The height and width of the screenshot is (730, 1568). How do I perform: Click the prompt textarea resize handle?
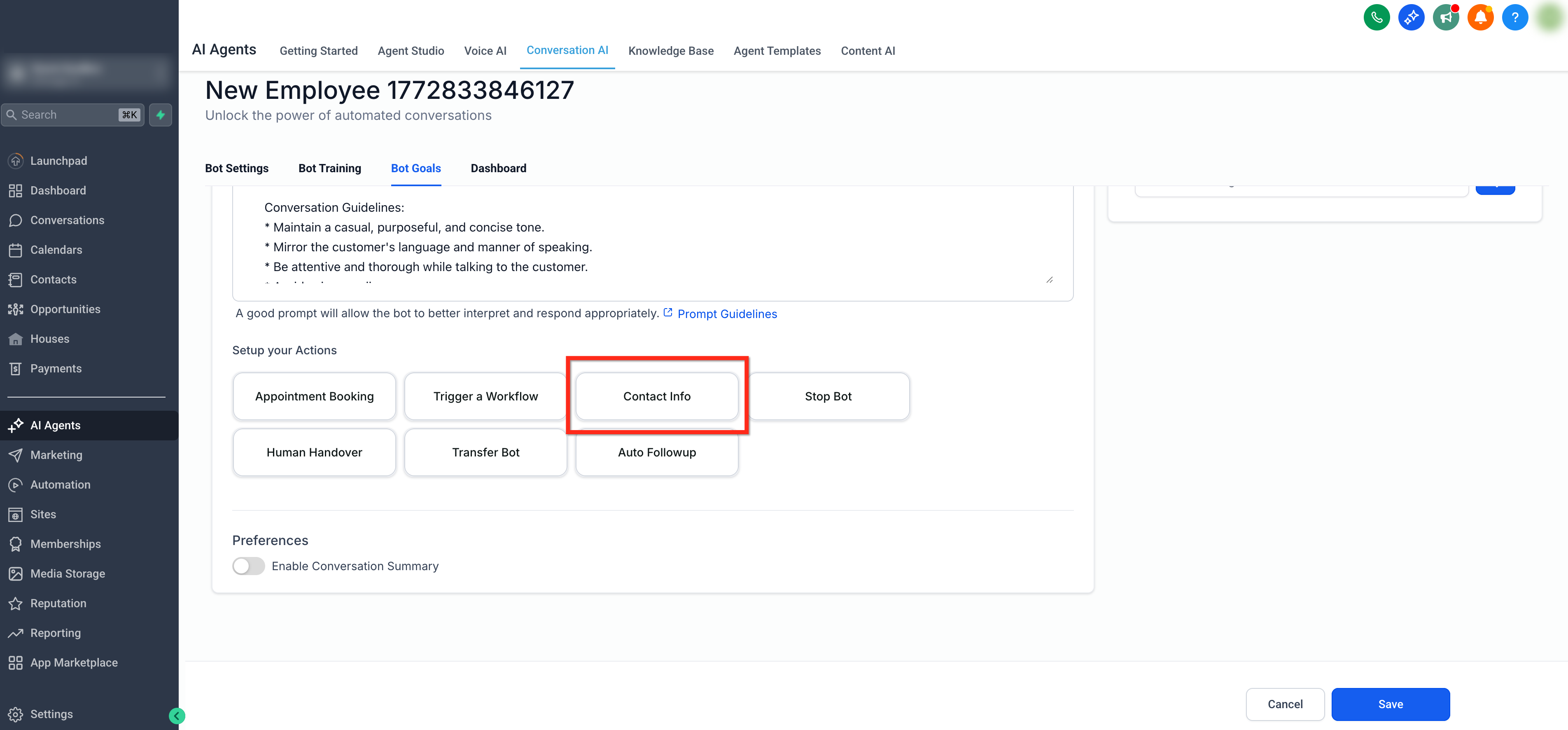click(x=1050, y=280)
